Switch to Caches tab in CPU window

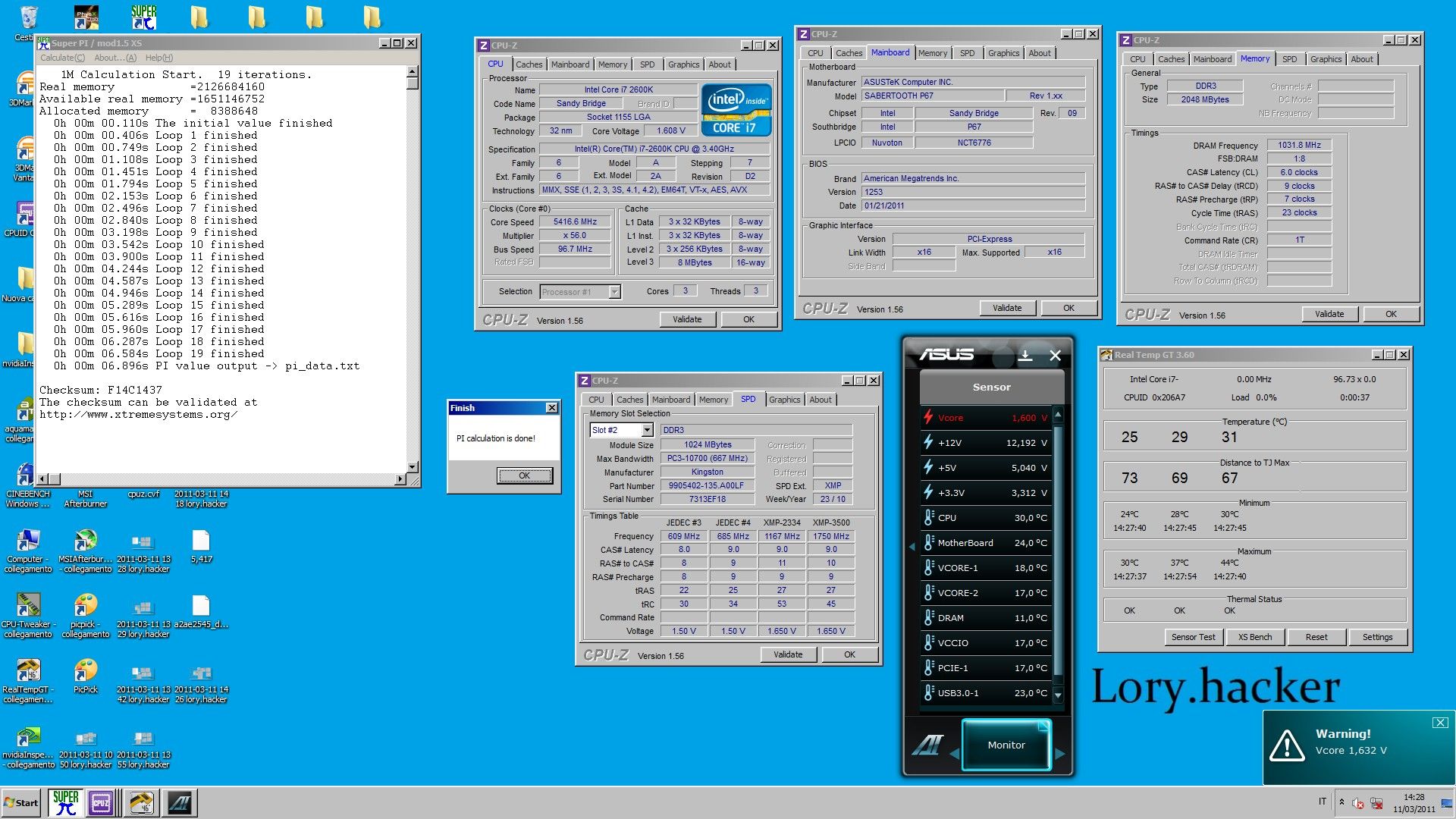(529, 64)
